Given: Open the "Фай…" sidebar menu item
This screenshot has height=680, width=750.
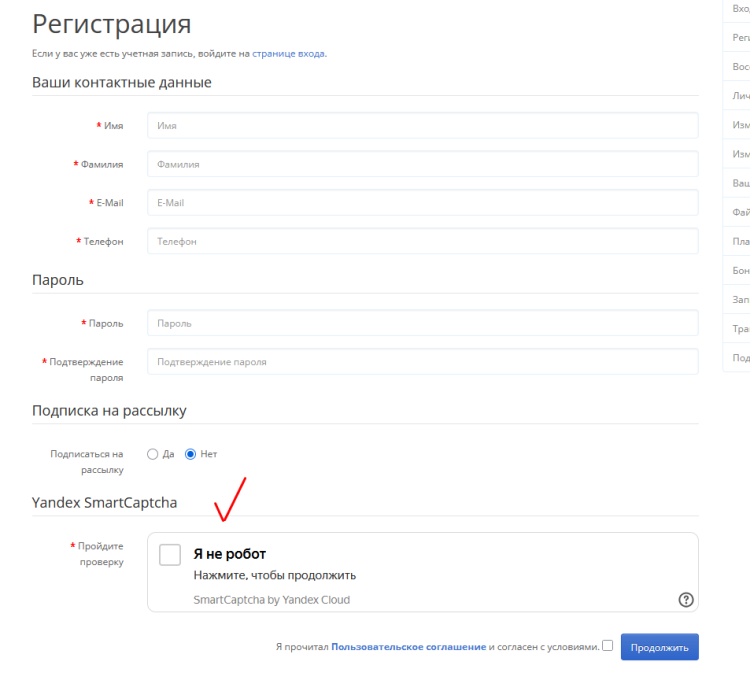Looking at the screenshot, I should 740,212.
